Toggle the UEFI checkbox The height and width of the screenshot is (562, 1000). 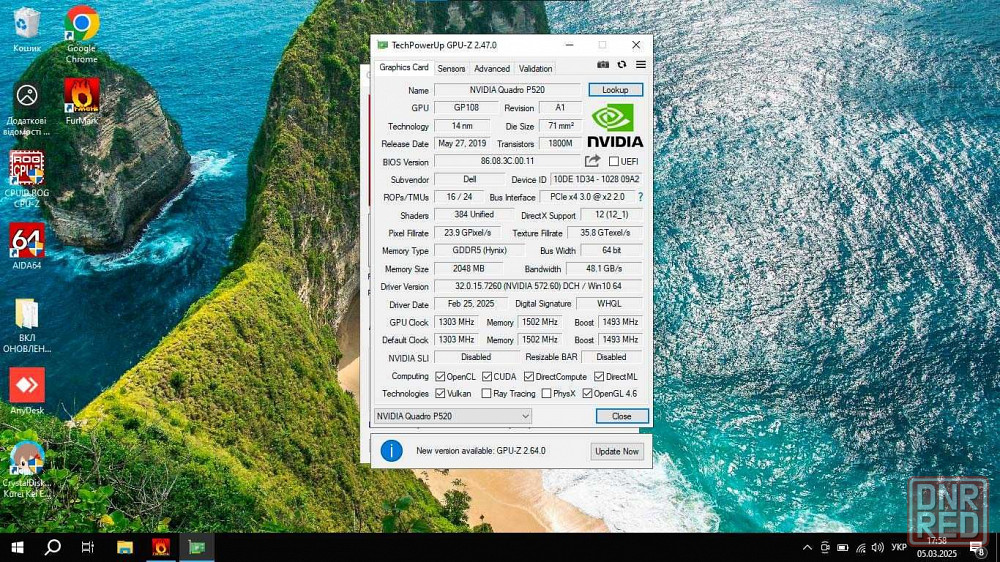click(x=614, y=161)
